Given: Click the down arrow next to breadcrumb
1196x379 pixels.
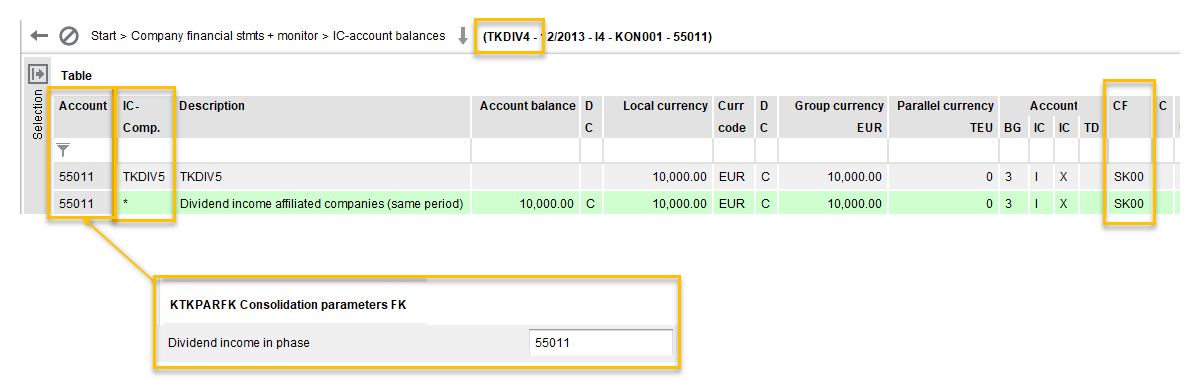Looking at the screenshot, I should 462,36.
